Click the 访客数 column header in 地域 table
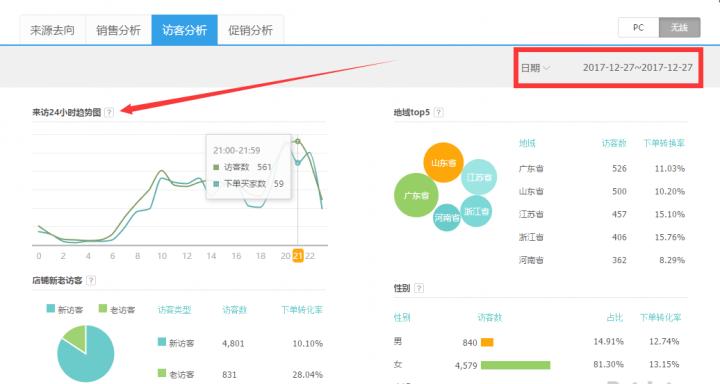This screenshot has width=720, height=384. point(614,143)
